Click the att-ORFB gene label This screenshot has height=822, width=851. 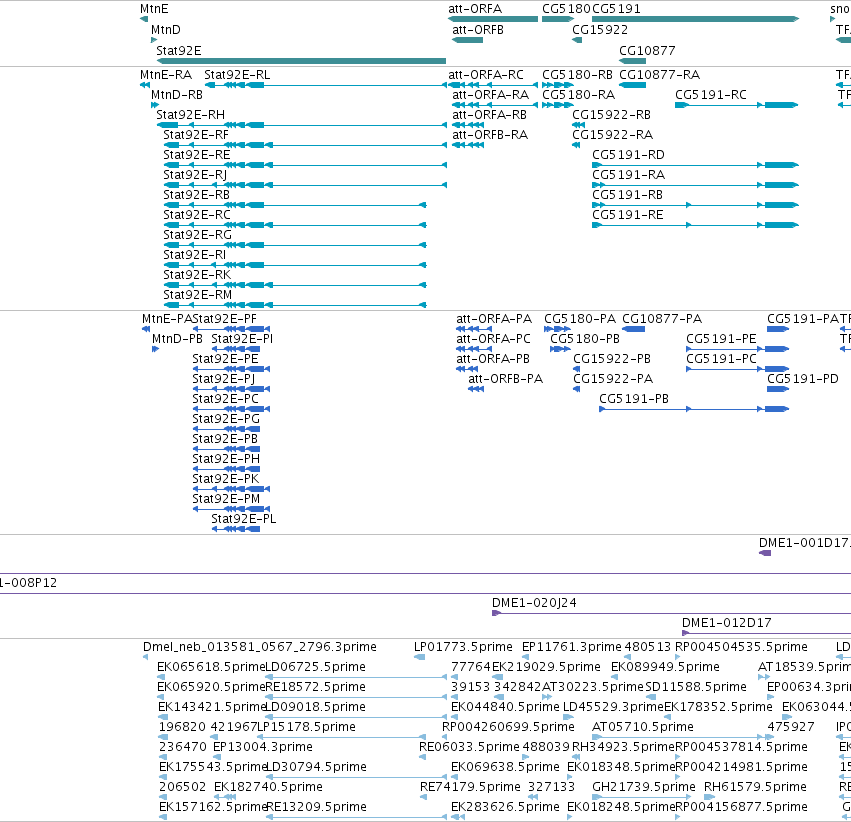click(x=478, y=30)
